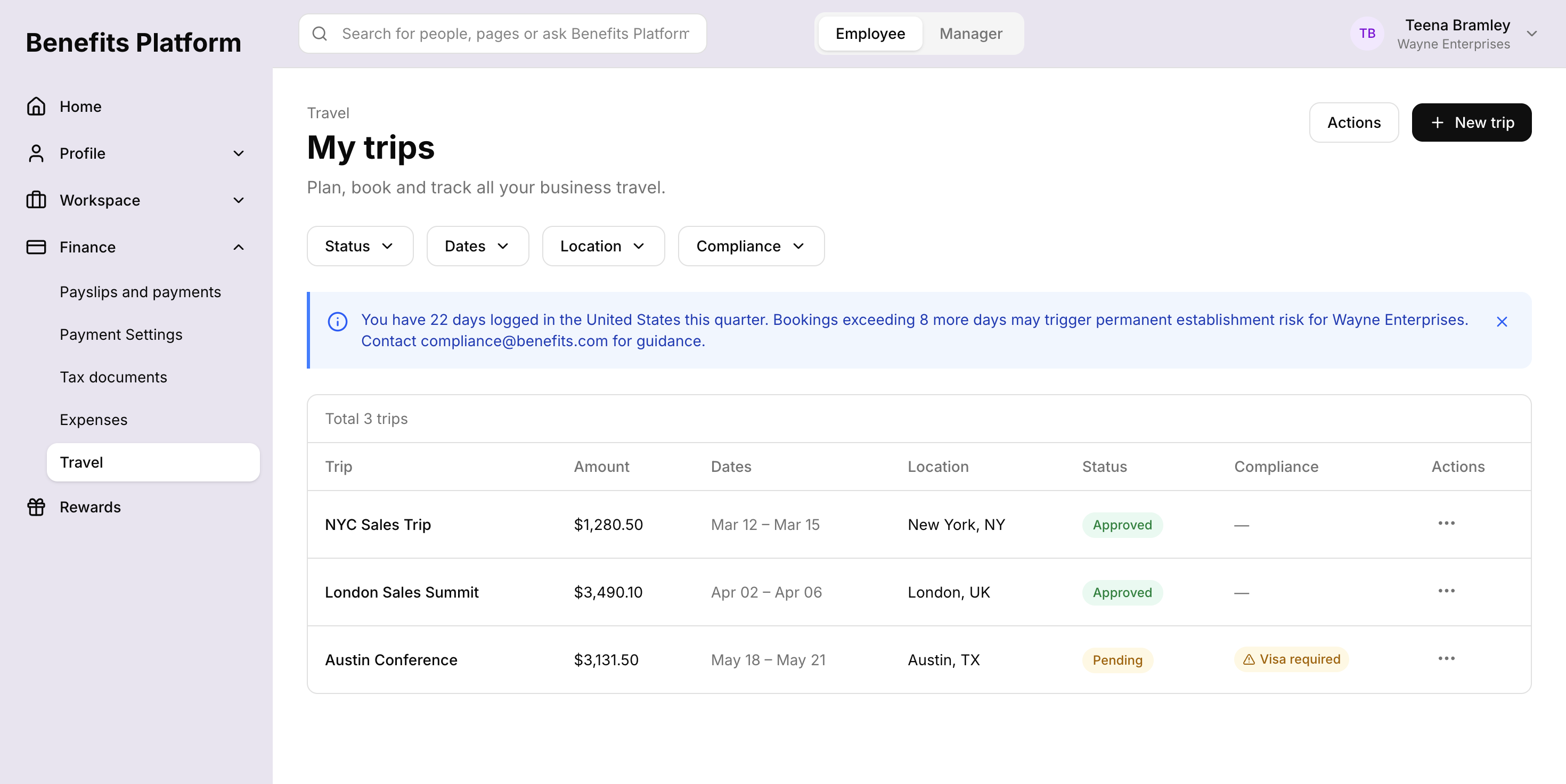
Task: Click the Apr 02 – Apr 06 dates
Action: point(766,592)
